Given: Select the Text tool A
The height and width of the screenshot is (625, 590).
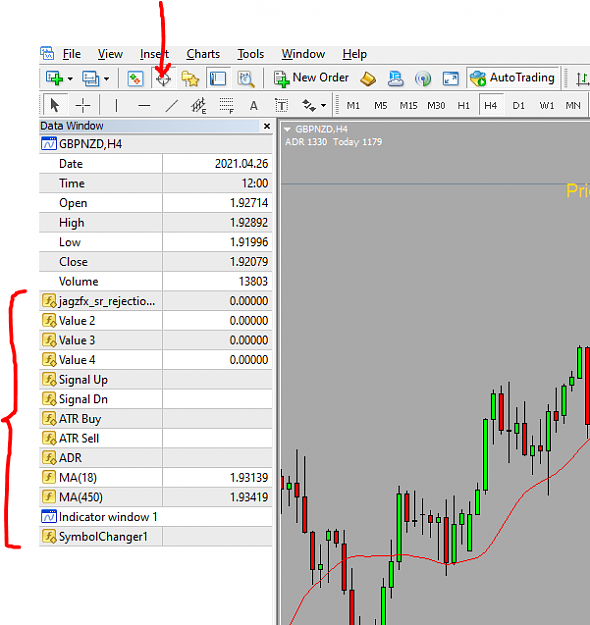Looking at the screenshot, I should 254,106.
